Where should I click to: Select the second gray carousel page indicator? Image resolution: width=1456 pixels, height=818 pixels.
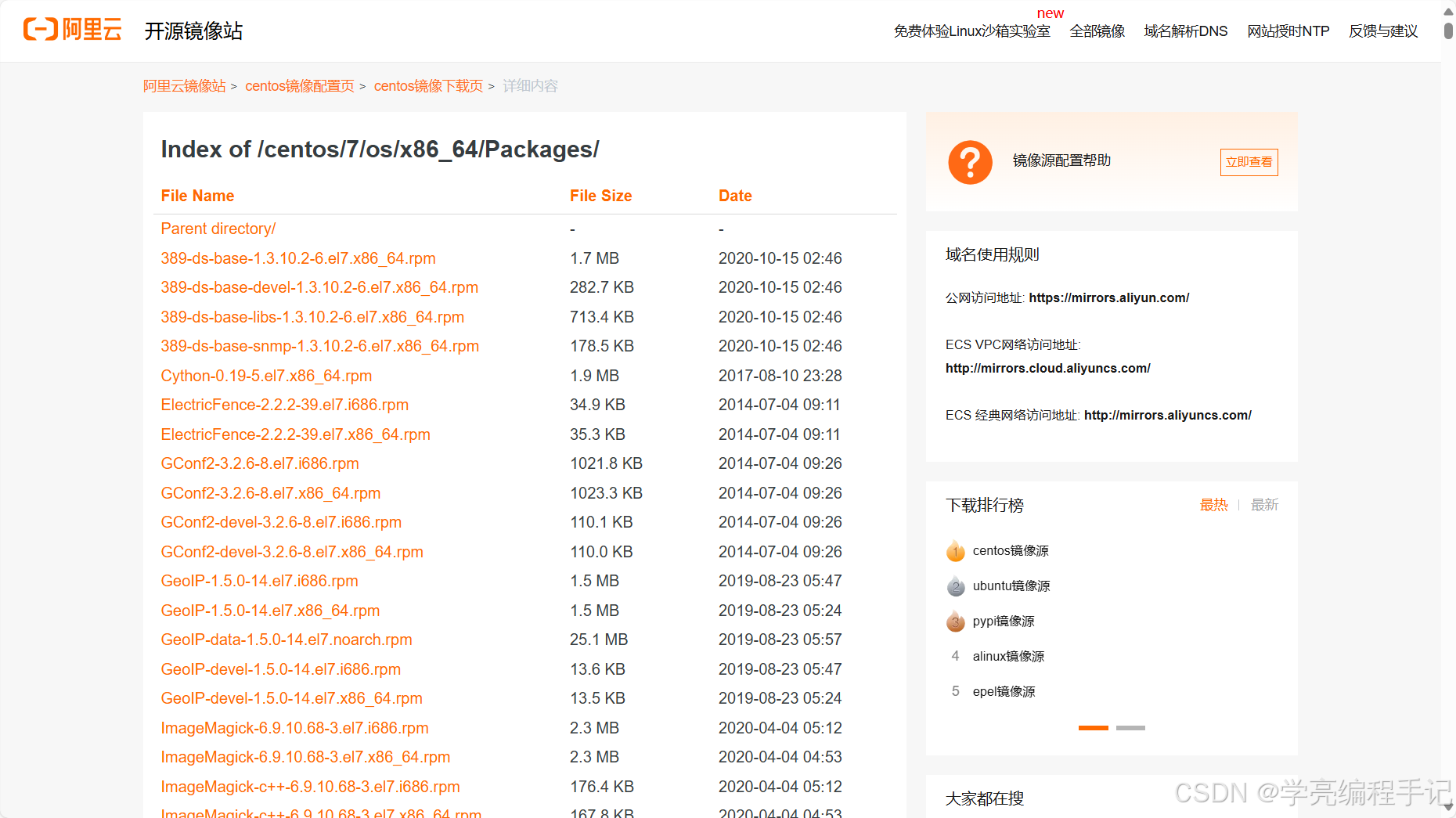tap(1130, 728)
